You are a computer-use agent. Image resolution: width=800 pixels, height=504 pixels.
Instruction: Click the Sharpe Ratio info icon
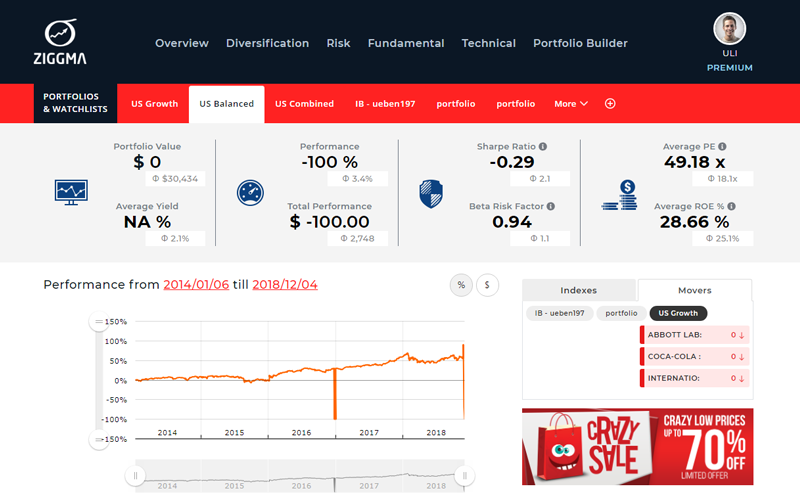point(543,146)
